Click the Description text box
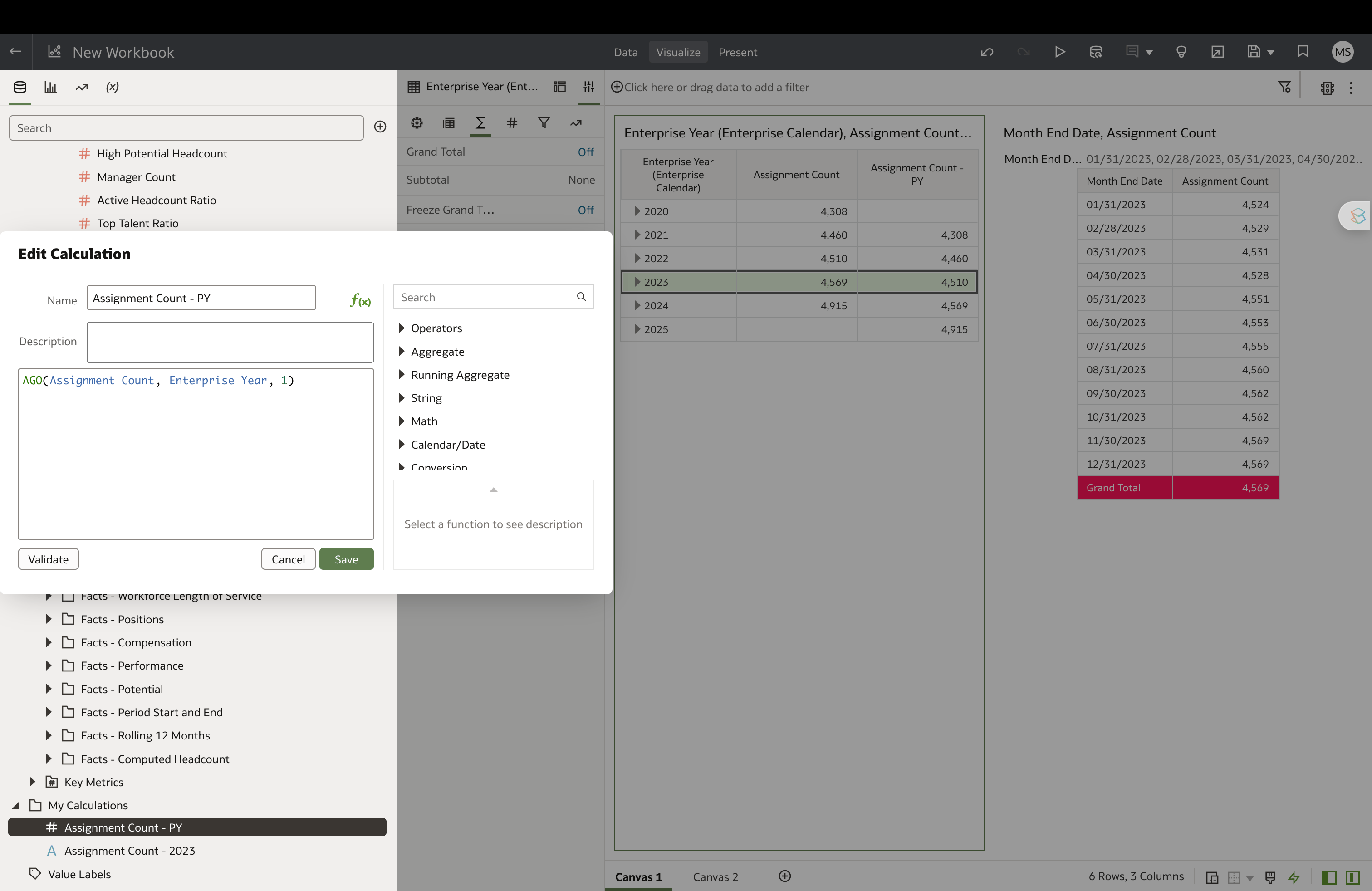 (230, 343)
